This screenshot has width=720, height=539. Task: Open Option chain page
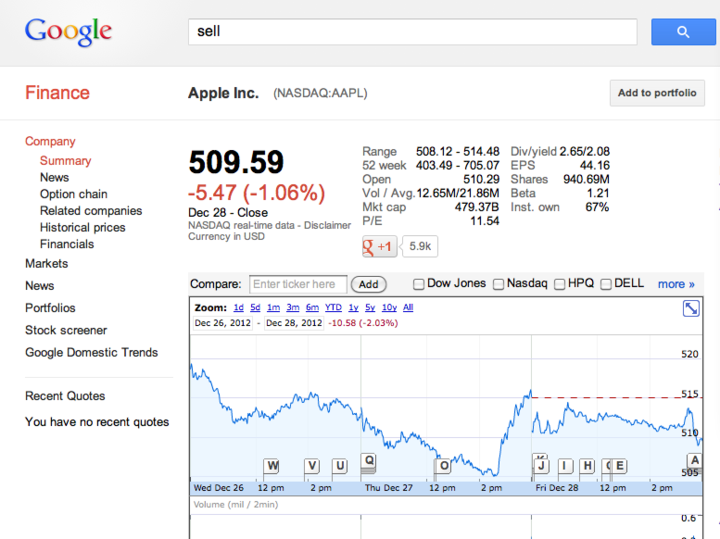pos(73,194)
